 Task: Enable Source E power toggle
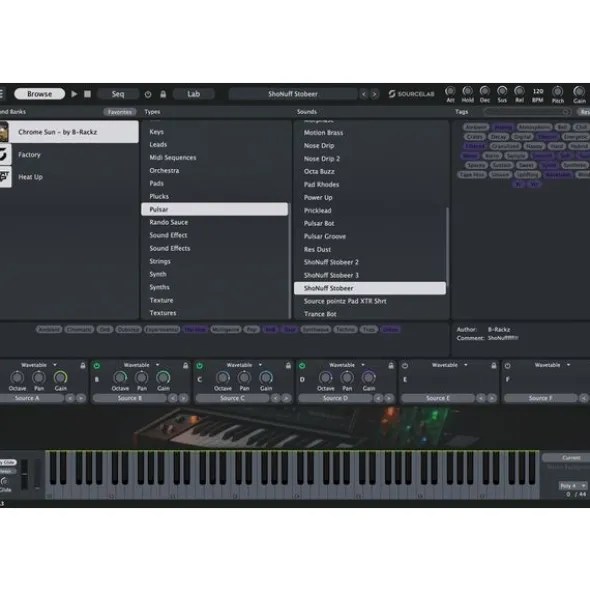pyautogui.click(x=405, y=366)
